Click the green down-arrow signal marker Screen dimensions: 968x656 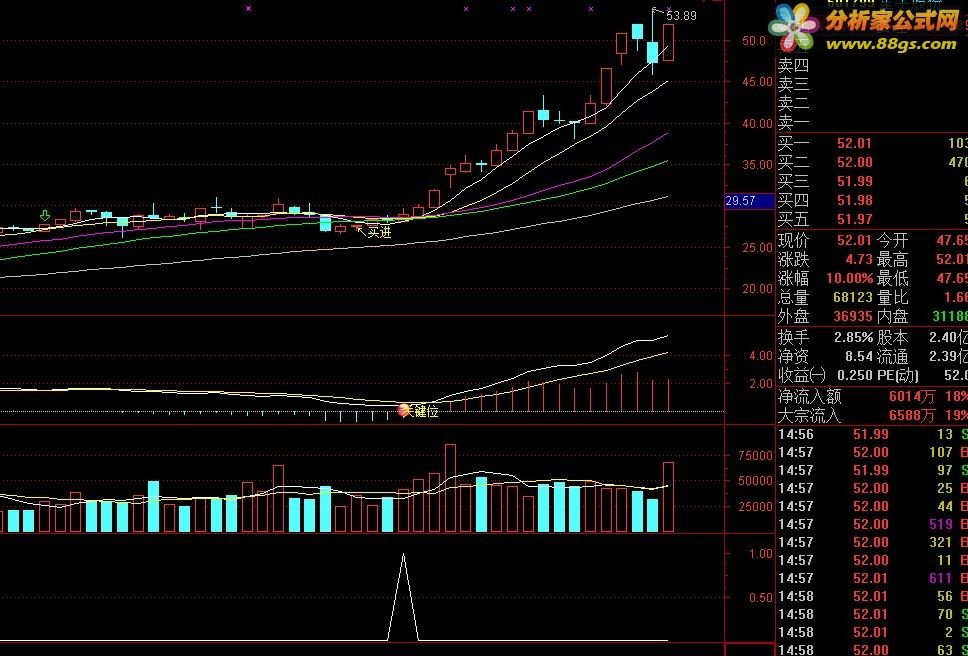coord(44,215)
